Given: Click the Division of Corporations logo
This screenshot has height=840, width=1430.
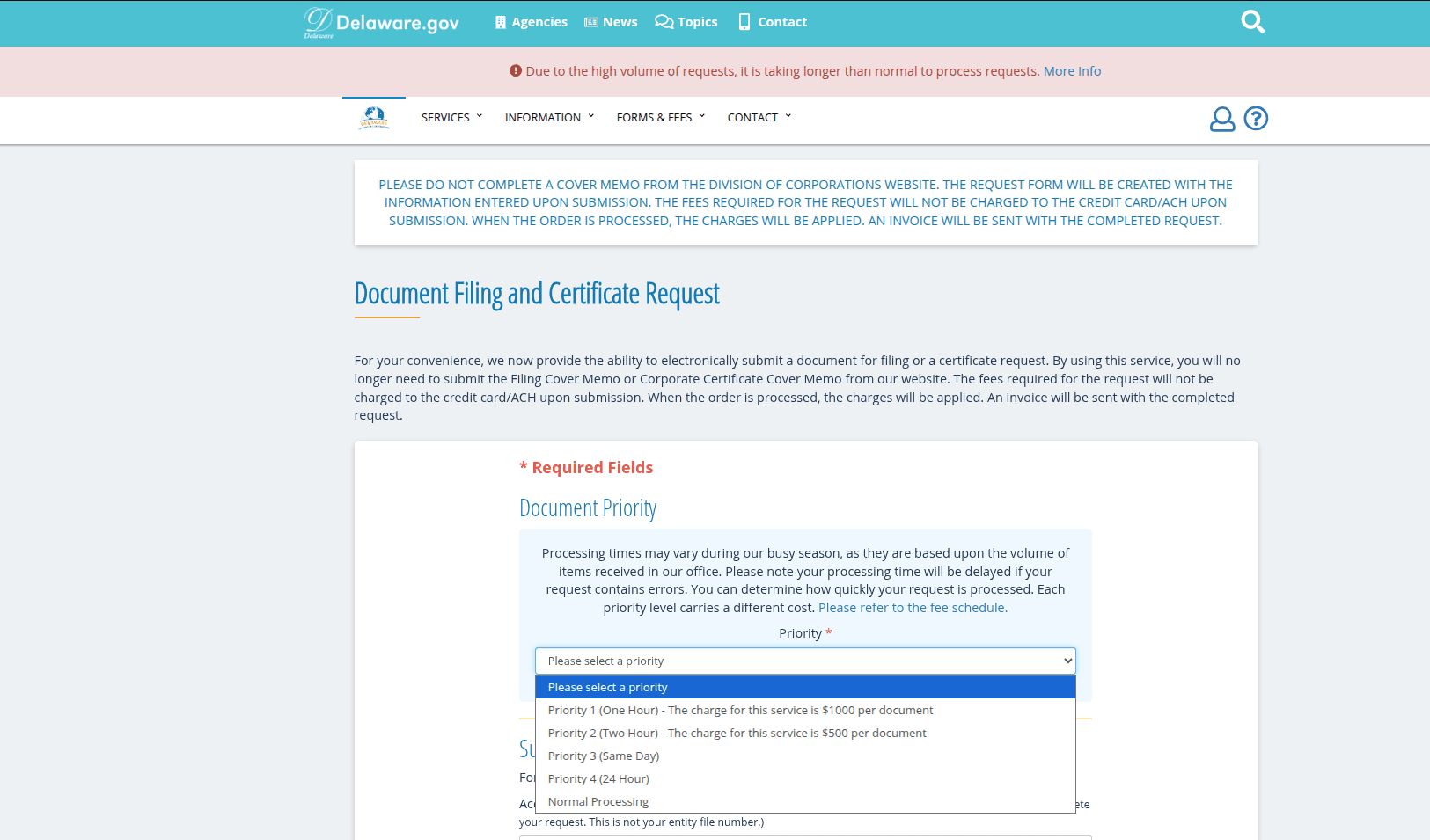Looking at the screenshot, I should pos(374,118).
